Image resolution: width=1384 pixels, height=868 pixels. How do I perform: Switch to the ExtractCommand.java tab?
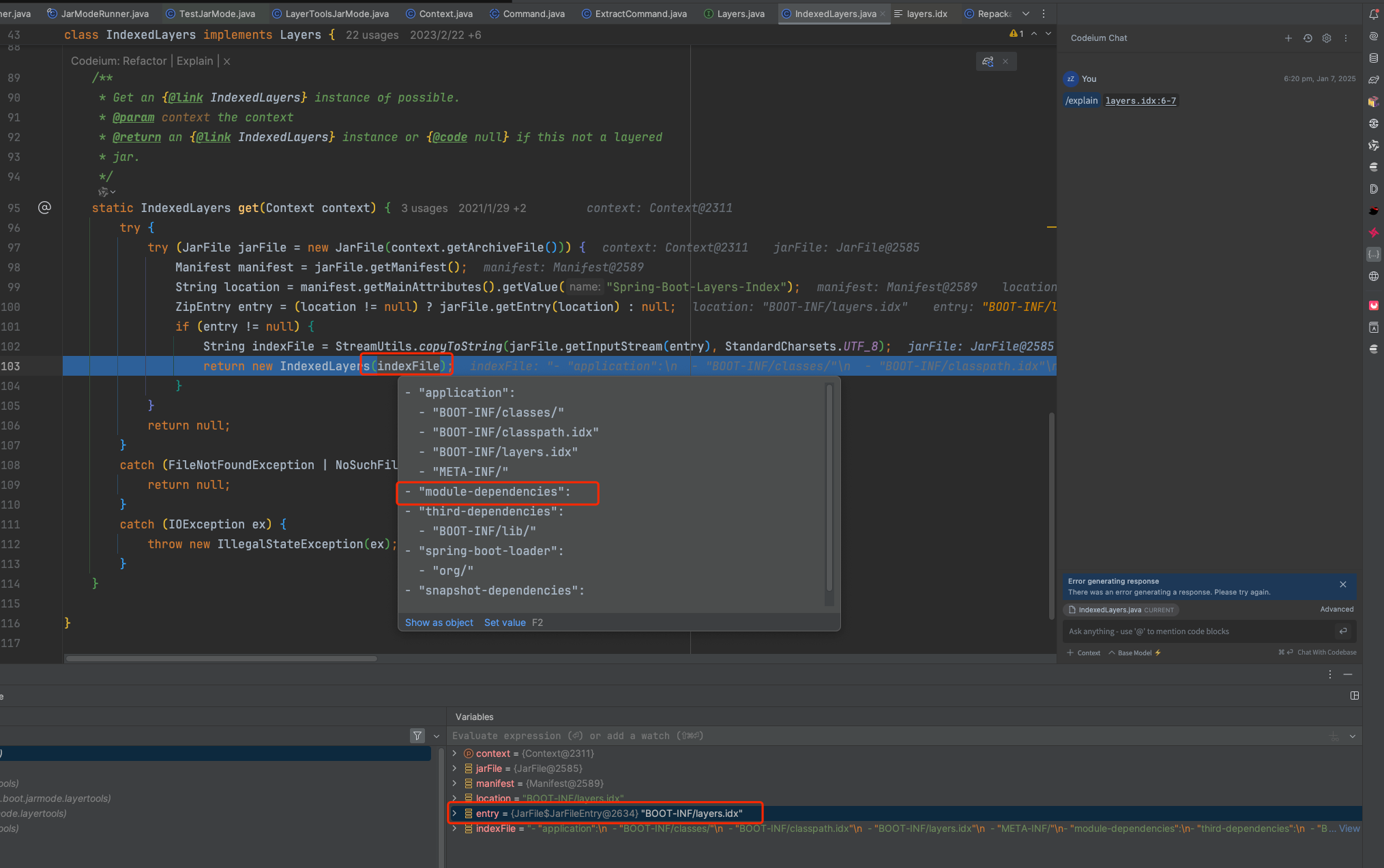[x=640, y=14]
